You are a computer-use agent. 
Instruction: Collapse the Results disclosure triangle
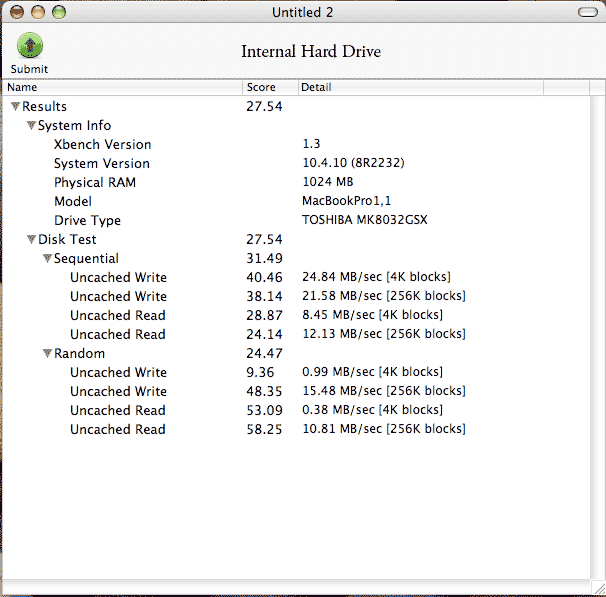point(15,106)
